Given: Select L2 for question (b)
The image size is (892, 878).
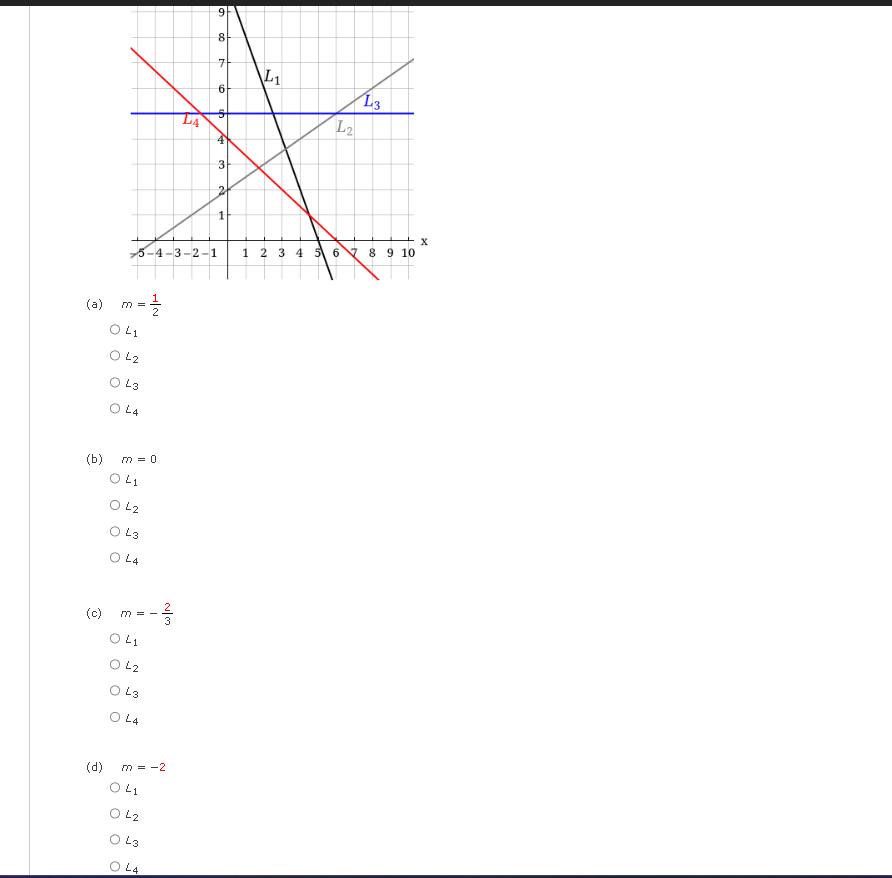Looking at the screenshot, I should tap(116, 506).
